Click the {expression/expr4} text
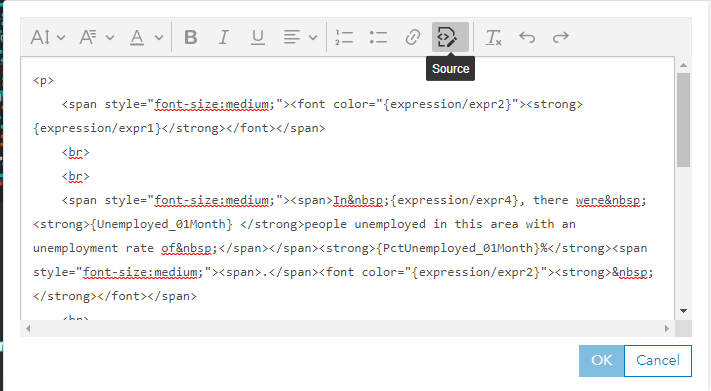Viewport: 711px width, 391px height. [454, 200]
